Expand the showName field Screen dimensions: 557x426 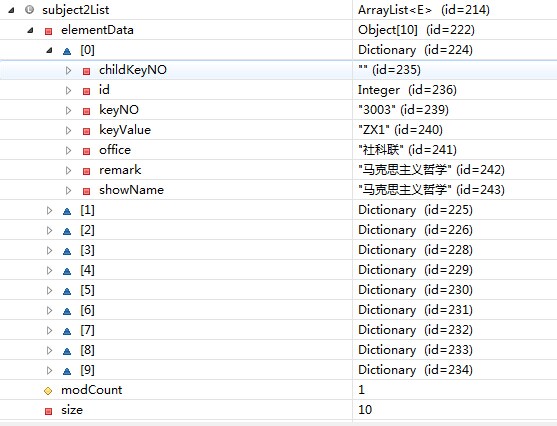point(69,190)
